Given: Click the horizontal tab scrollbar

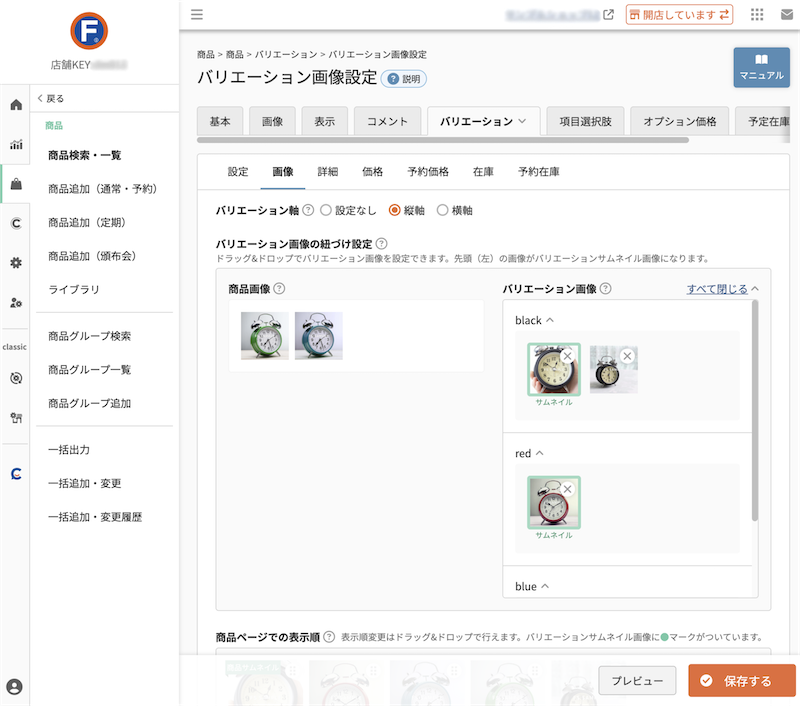Looking at the screenshot, I should (443, 140).
